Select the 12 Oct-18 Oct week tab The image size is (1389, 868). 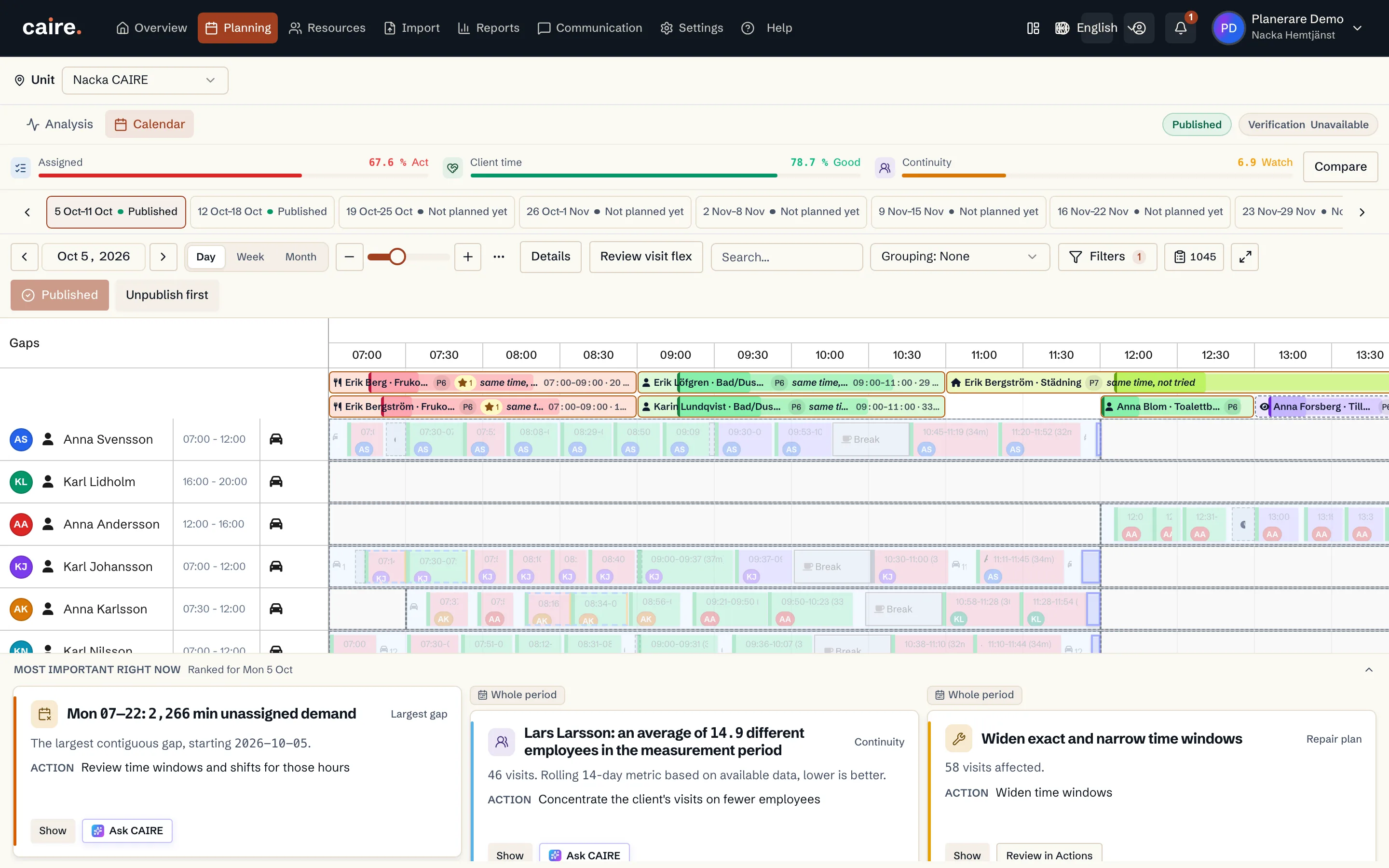click(262, 212)
